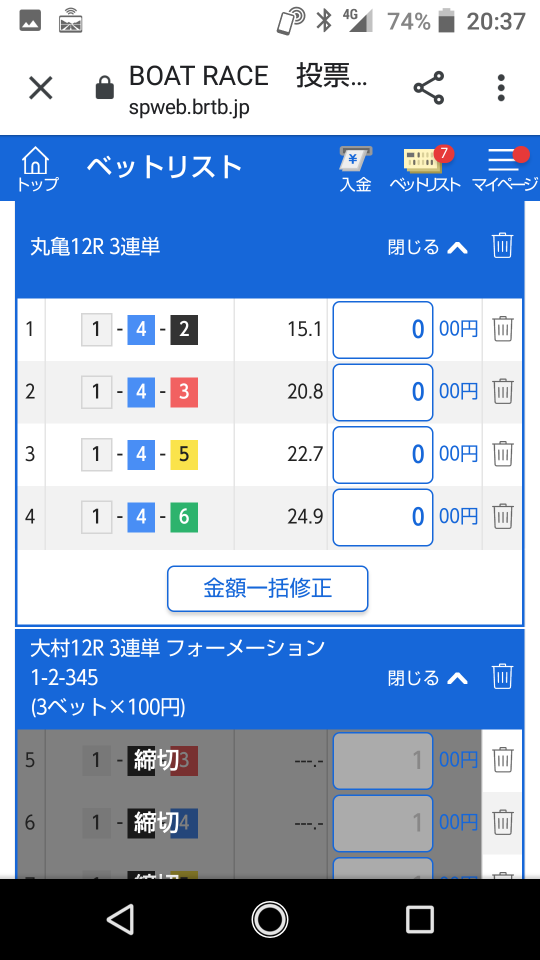Delete bet row 1-4-6
This screenshot has width=540, height=960.
[503, 517]
